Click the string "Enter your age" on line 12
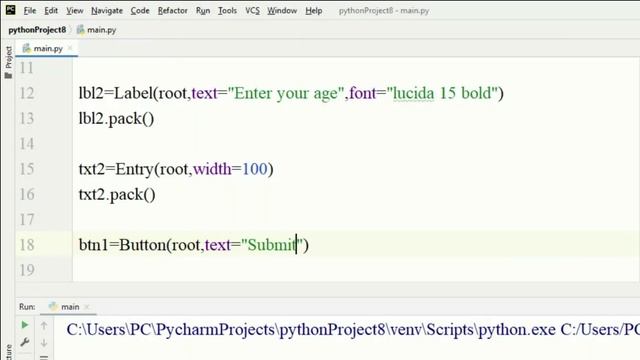 coord(286,93)
